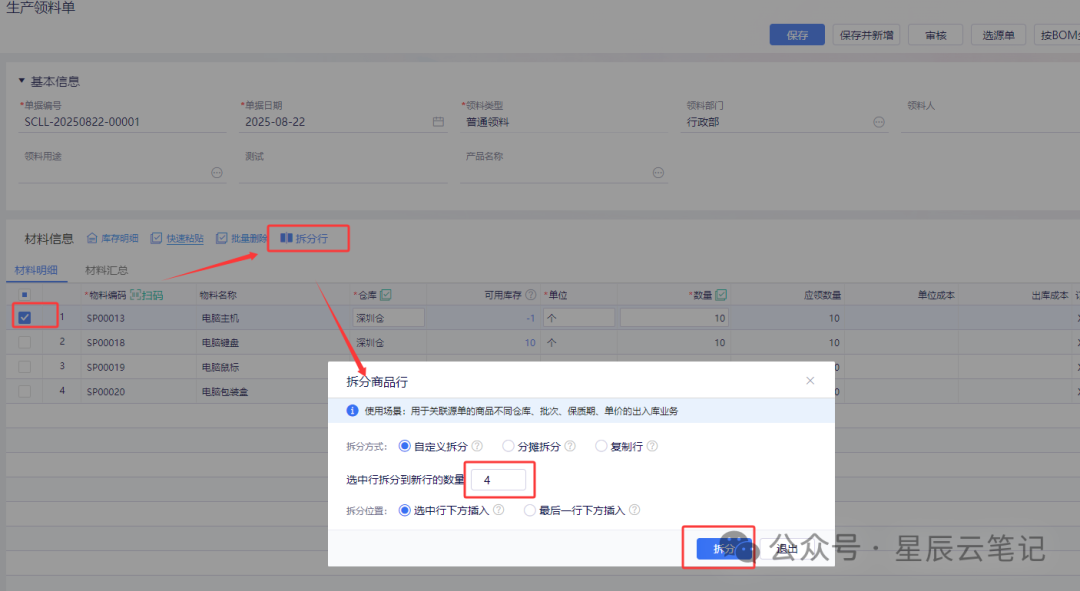The image size is (1080, 591).
Task: Click the 领料用途 ellipsis lookup icon
Action: pos(217,173)
